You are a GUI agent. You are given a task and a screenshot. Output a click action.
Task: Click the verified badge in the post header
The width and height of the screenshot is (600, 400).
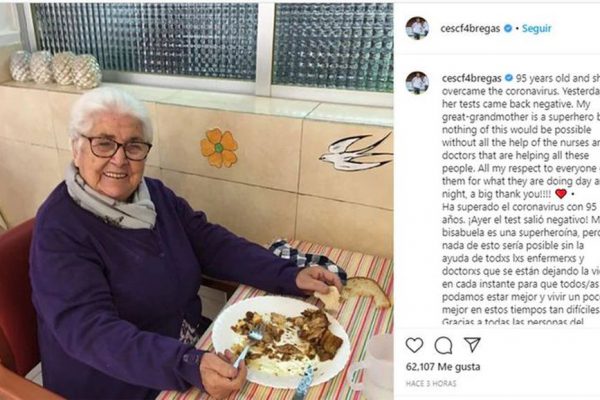(508, 28)
